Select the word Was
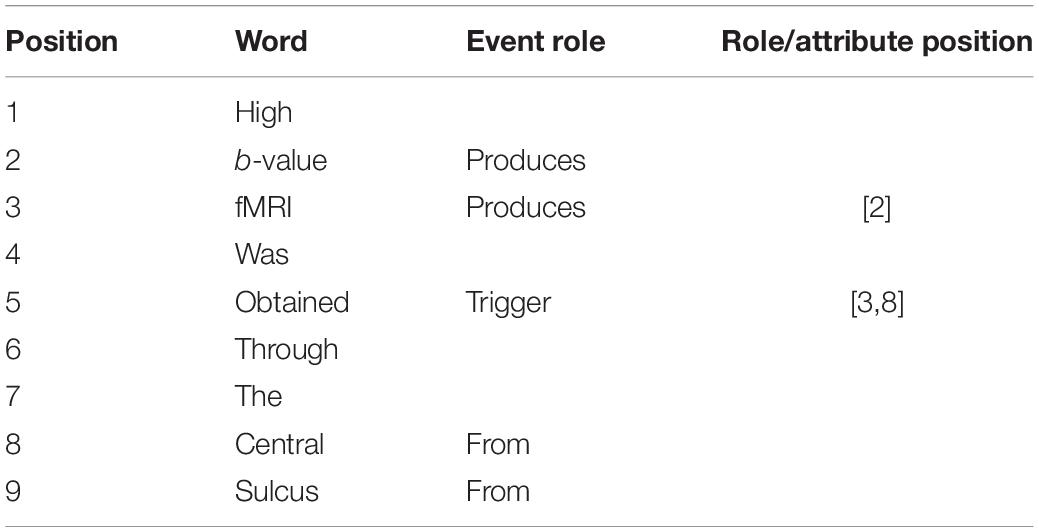 click(262, 255)
